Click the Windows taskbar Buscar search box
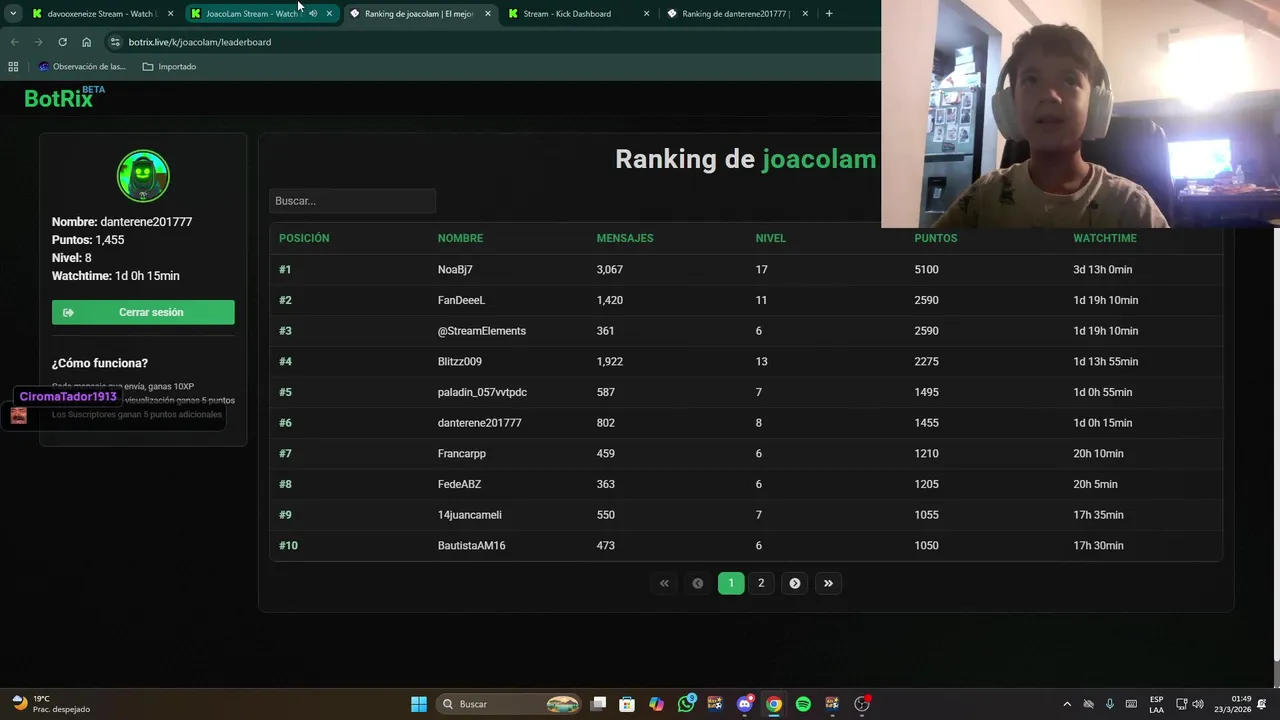 (510, 704)
